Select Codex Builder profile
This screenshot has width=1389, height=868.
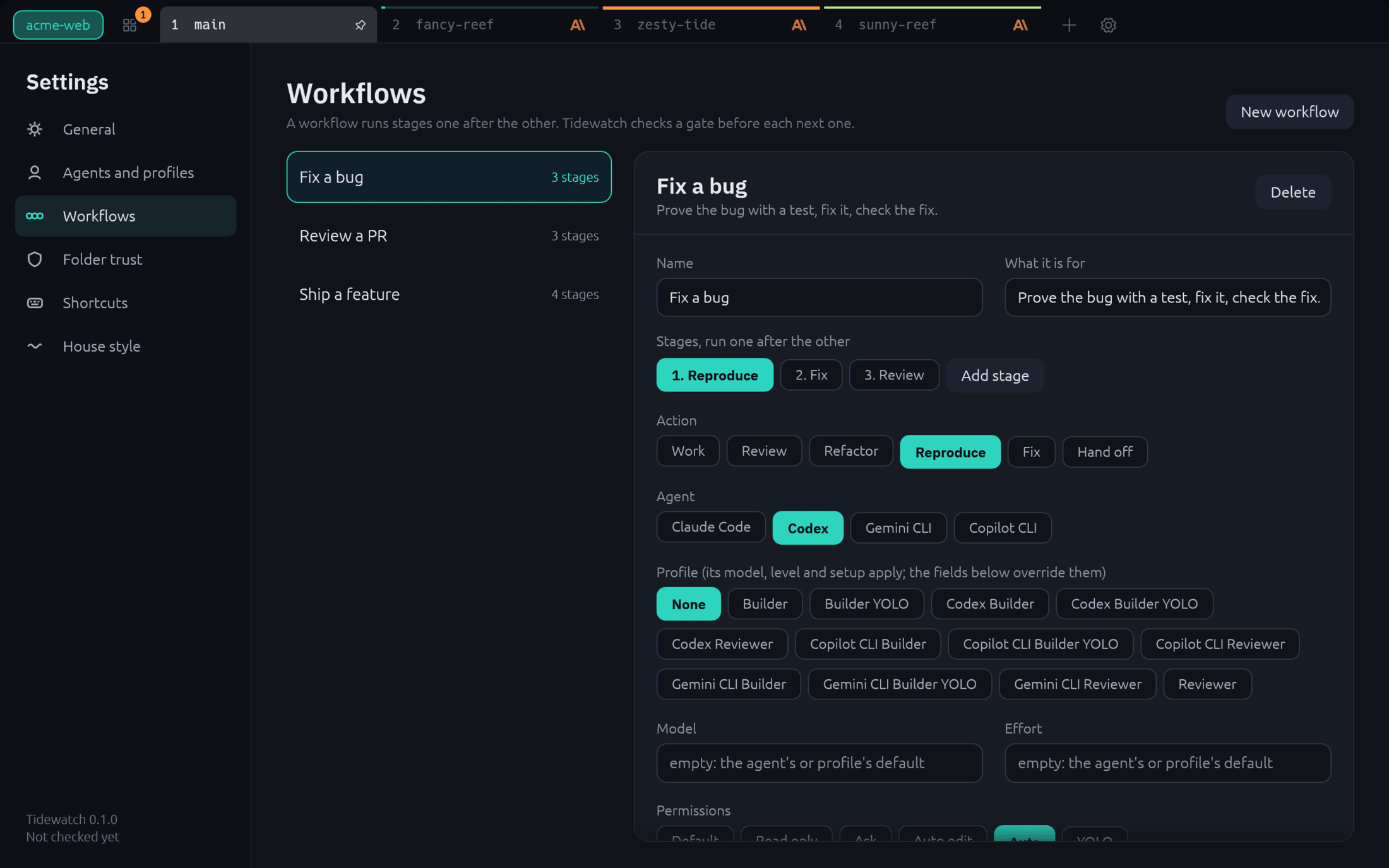point(989,604)
